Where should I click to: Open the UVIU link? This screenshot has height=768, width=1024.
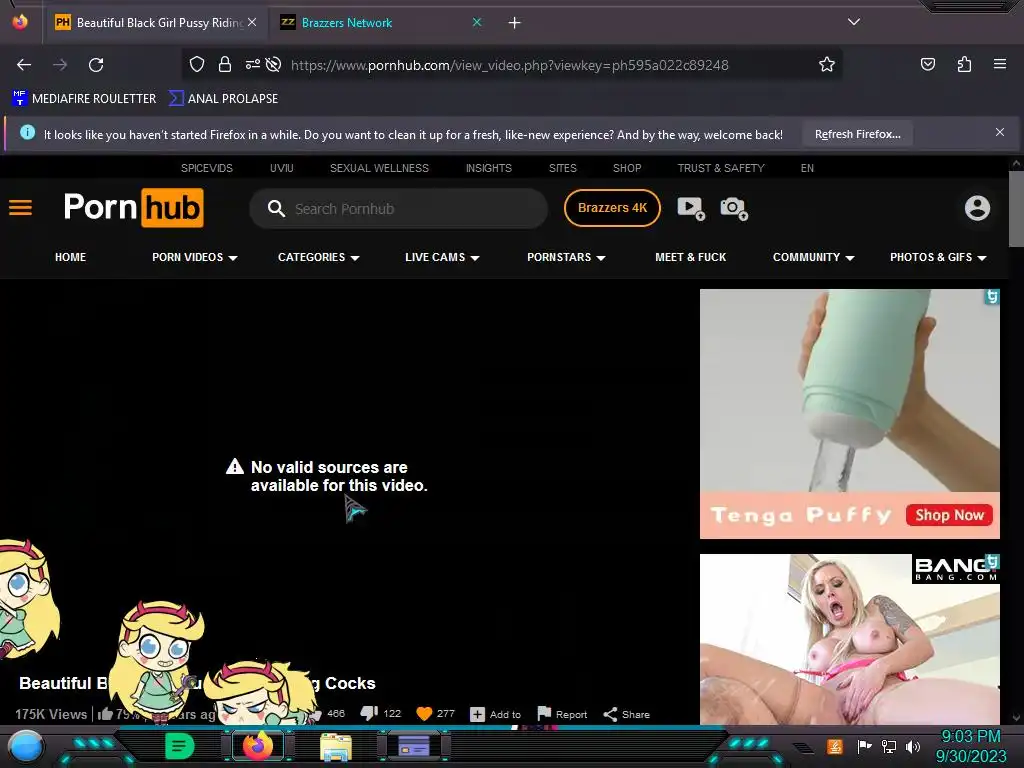point(281,168)
